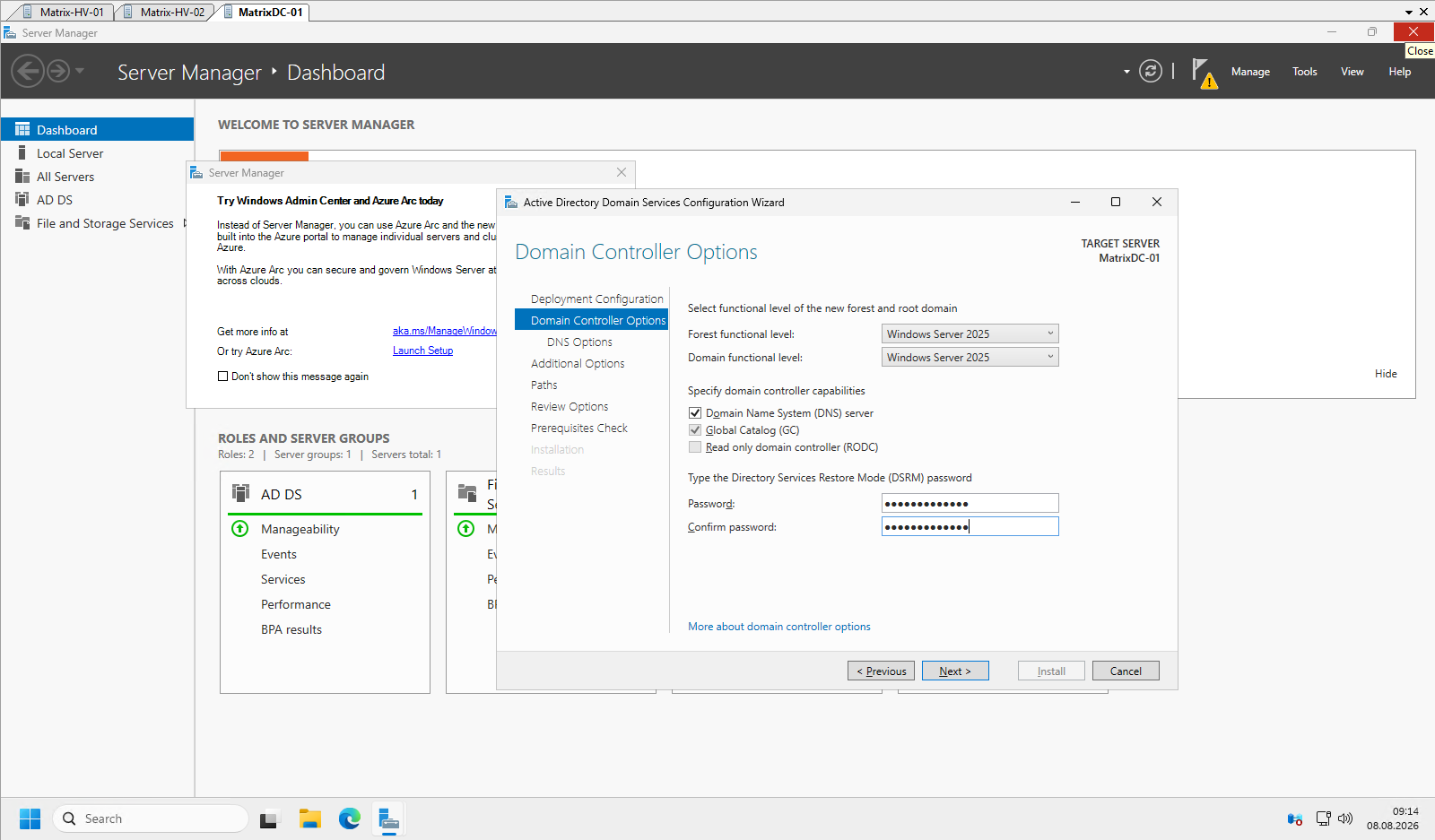Click the Server Manager back arrow

click(x=28, y=71)
